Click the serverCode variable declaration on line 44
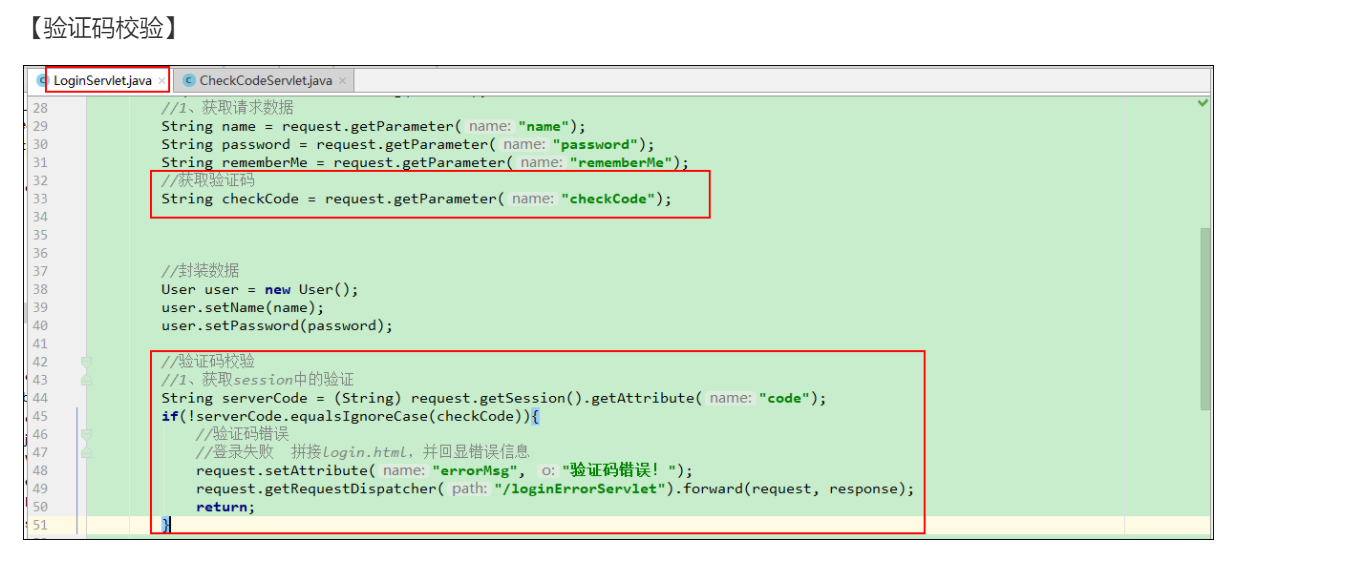1352x562 pixels. point(269,397)
